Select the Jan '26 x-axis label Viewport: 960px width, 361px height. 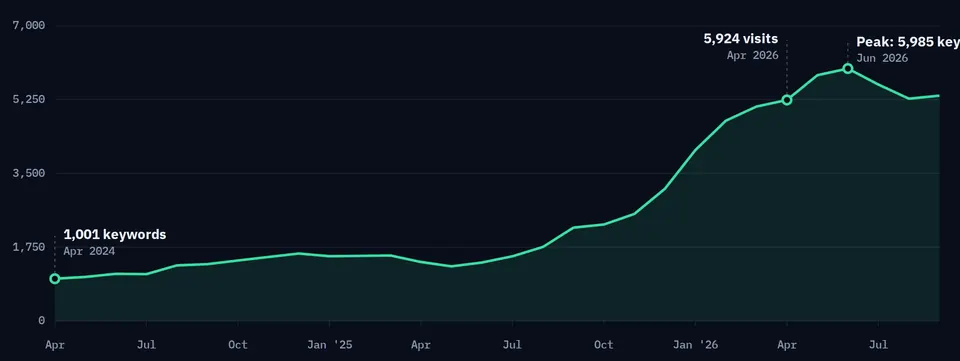tap(696, 345)
